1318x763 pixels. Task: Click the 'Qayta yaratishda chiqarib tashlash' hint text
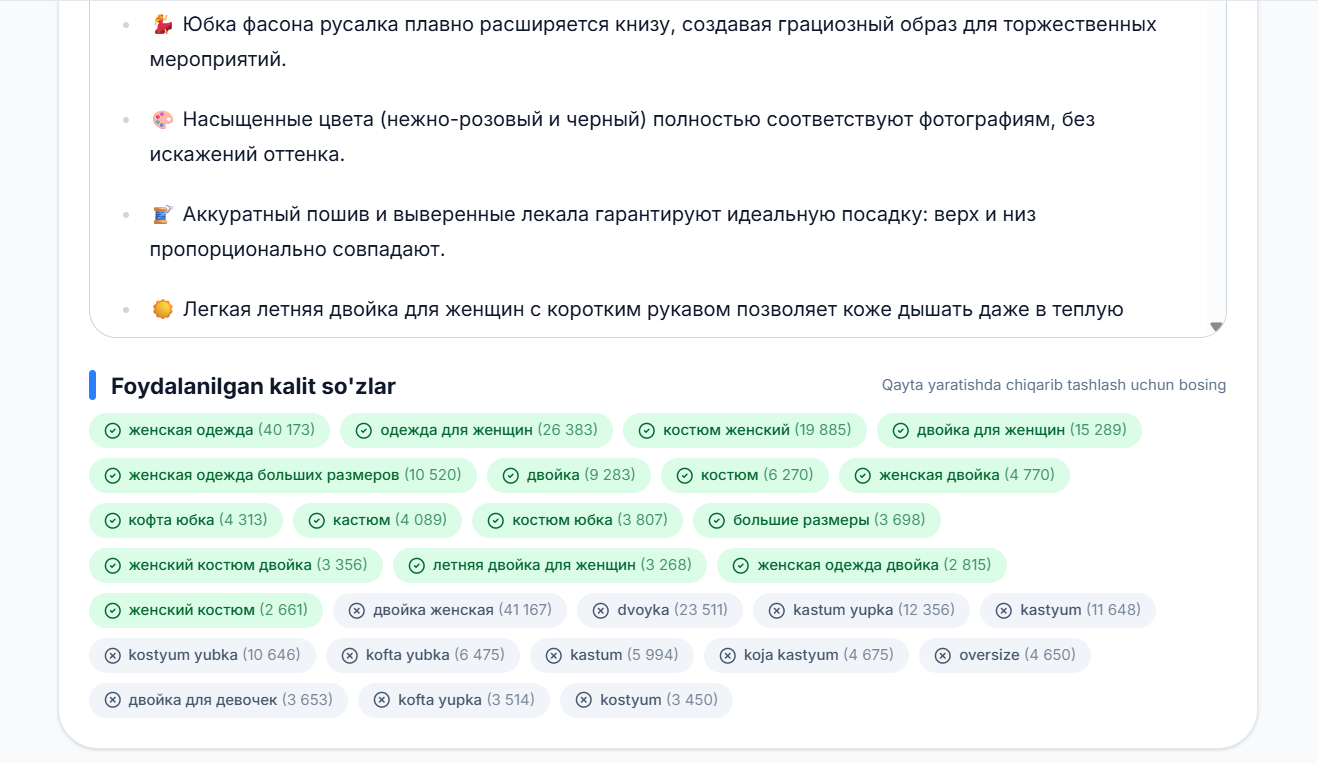pyautogui.click(x=1054, y=385)
